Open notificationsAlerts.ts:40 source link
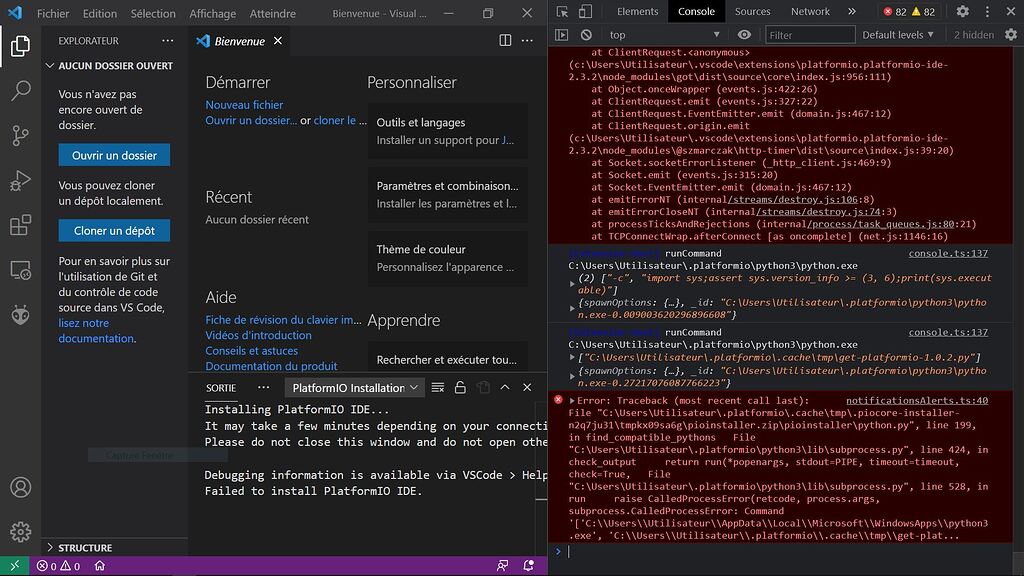The height and width of the screenshot is (576, 1024). (x=917, y=400)
